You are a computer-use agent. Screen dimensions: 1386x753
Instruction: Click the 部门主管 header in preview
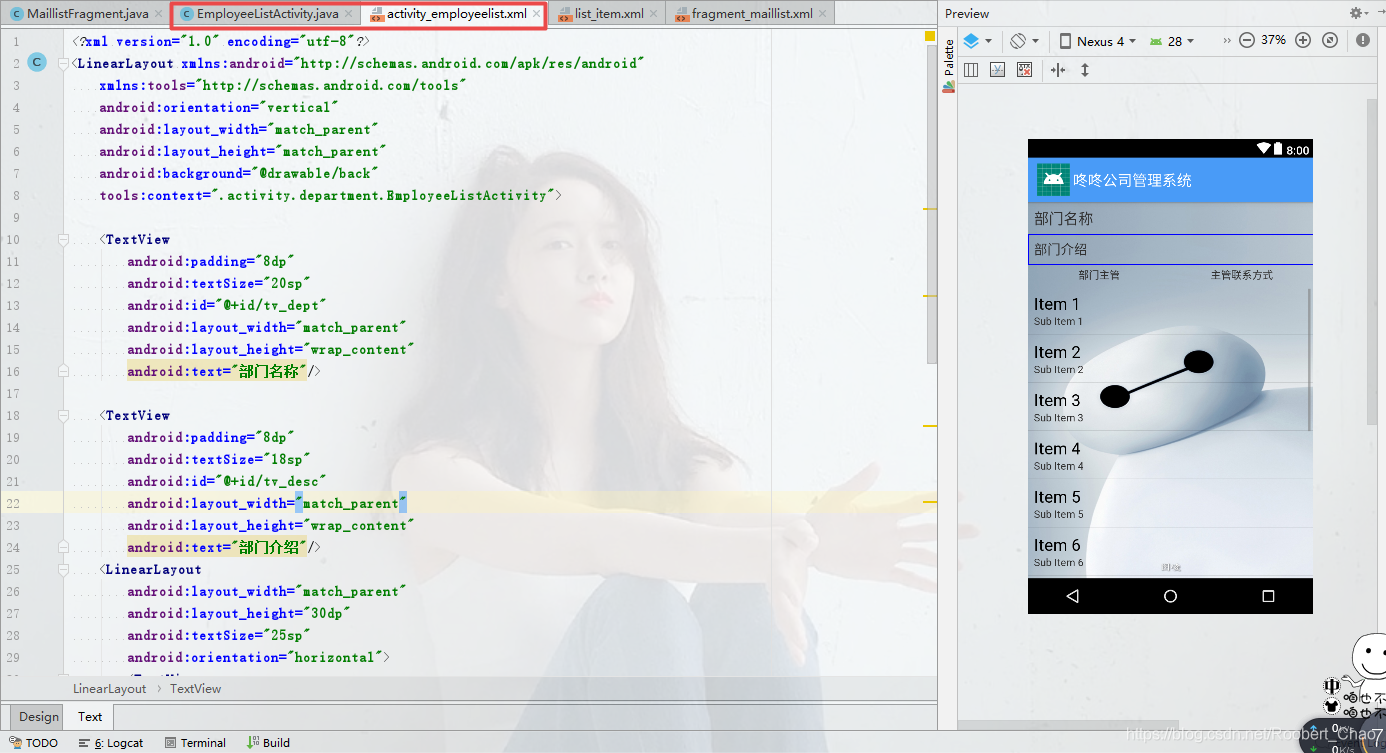point(1099,275)
